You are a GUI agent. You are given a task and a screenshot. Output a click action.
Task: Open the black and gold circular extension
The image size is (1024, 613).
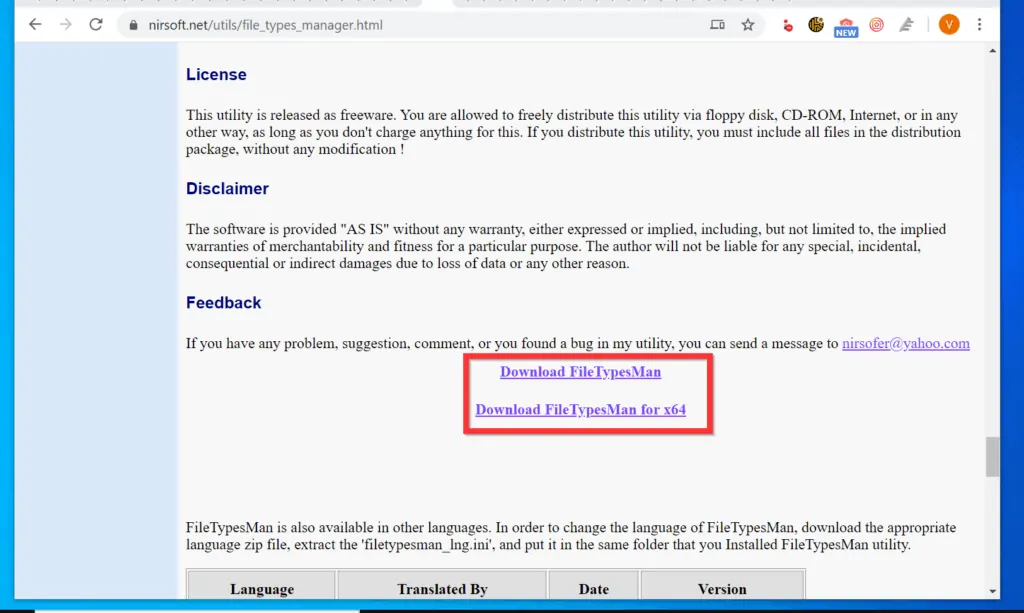tap(816, 25)
